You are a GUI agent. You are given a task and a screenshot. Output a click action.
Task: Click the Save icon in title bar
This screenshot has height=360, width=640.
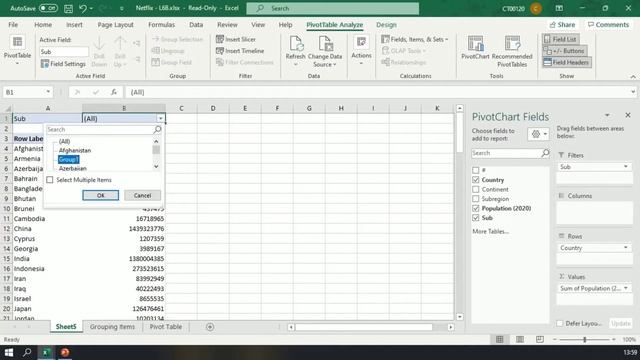(68, 8)
